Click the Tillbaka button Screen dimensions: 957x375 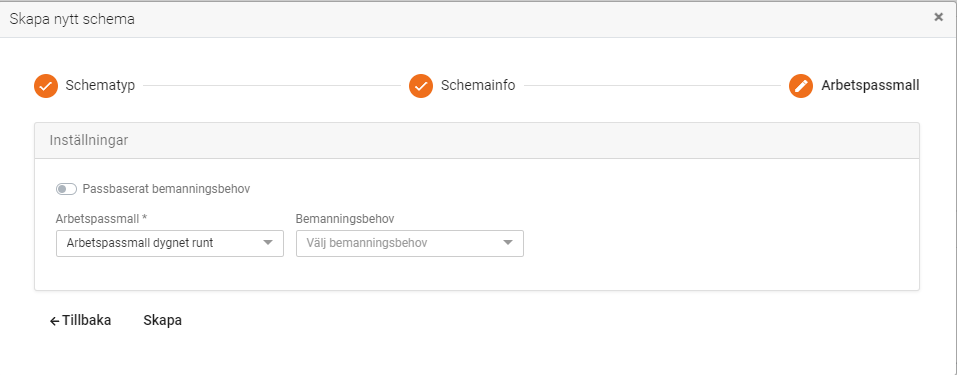click(x=81, y=321)
